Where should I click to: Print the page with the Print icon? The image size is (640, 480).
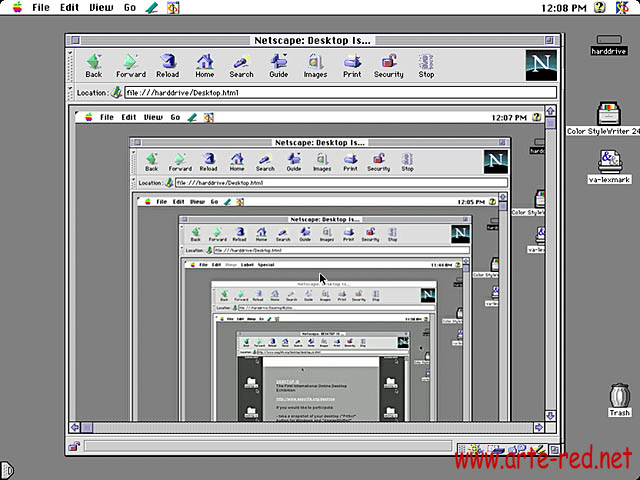[352, 64]
